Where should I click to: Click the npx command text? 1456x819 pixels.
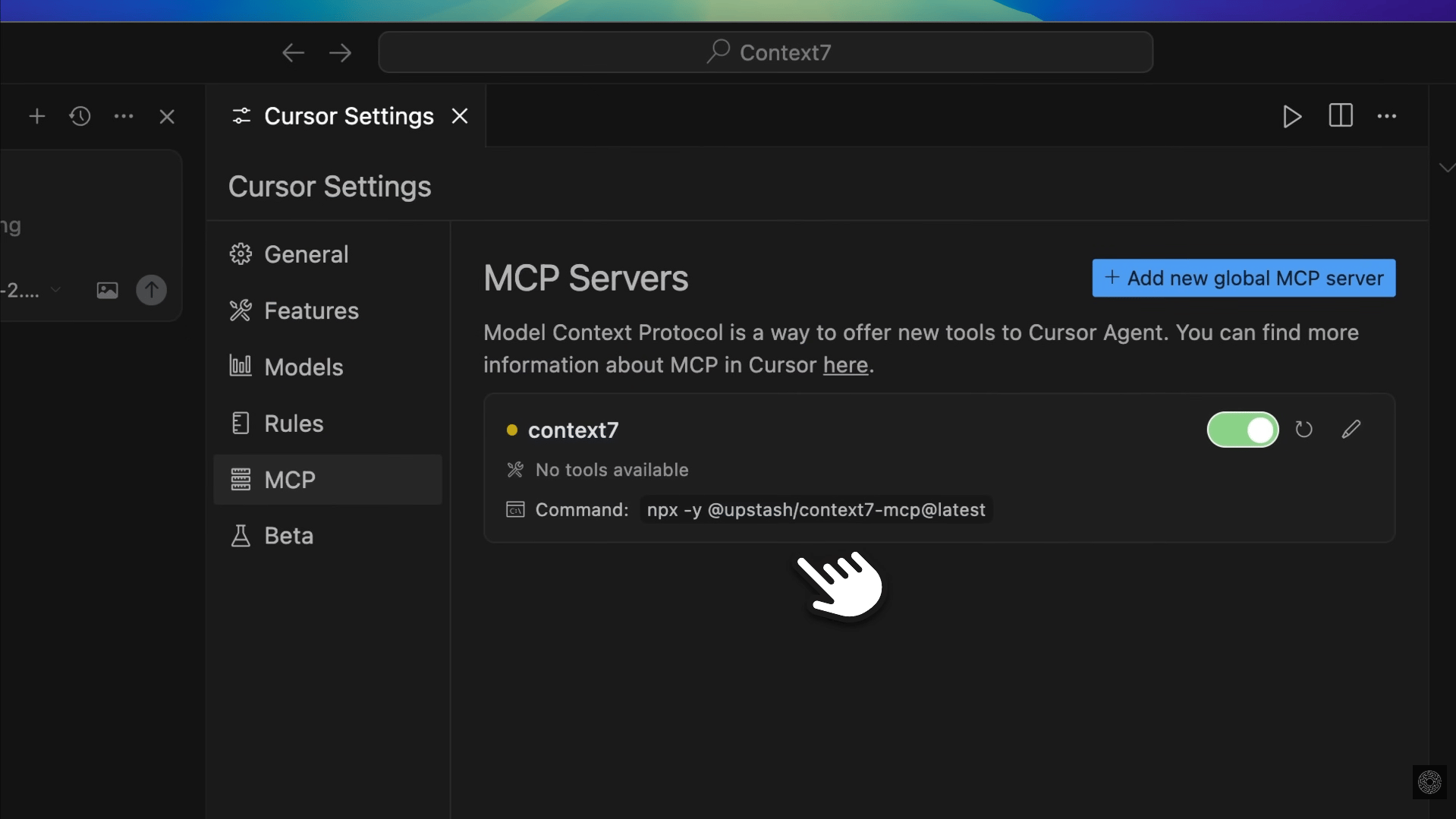tap(816, 510)
